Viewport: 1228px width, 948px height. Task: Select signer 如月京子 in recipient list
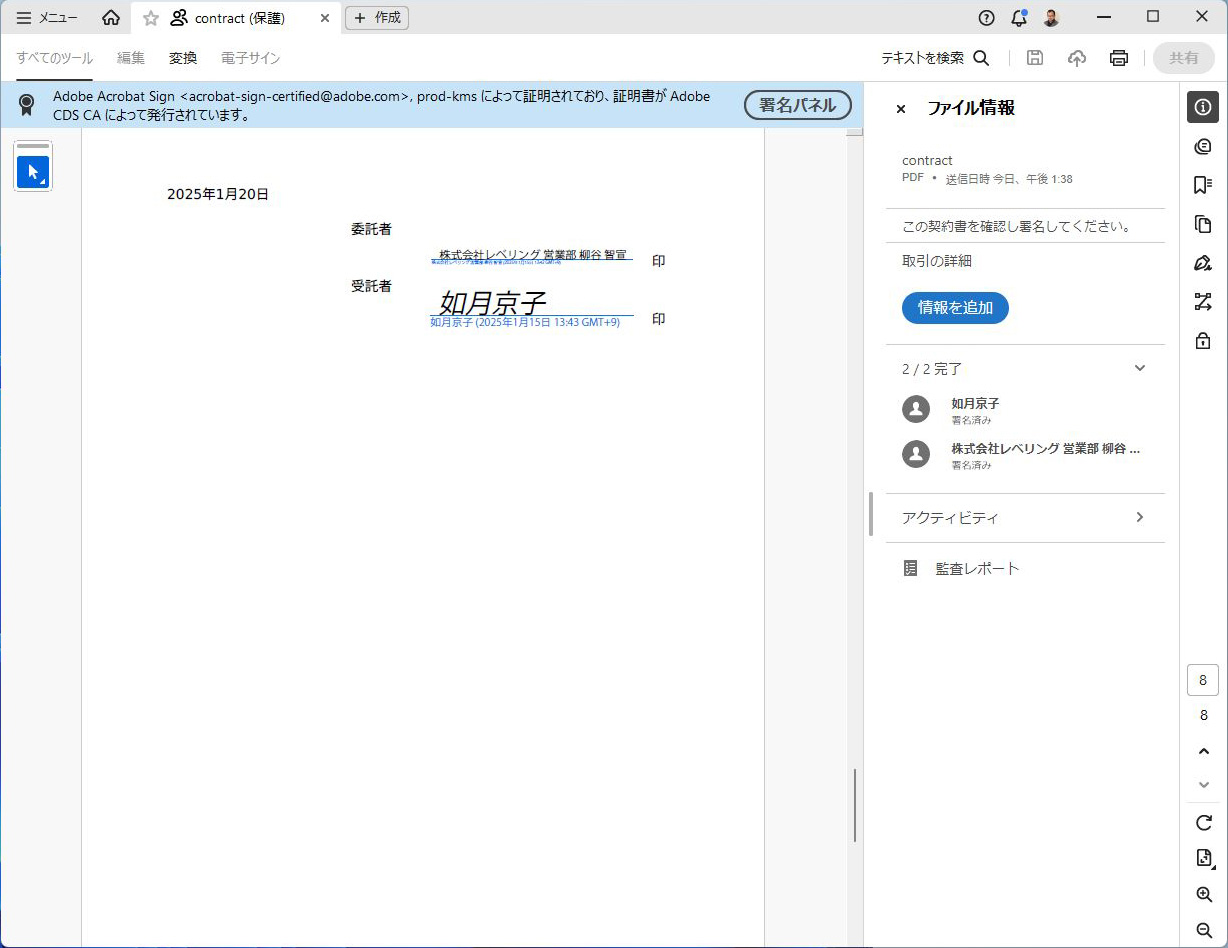(1025, 410)
